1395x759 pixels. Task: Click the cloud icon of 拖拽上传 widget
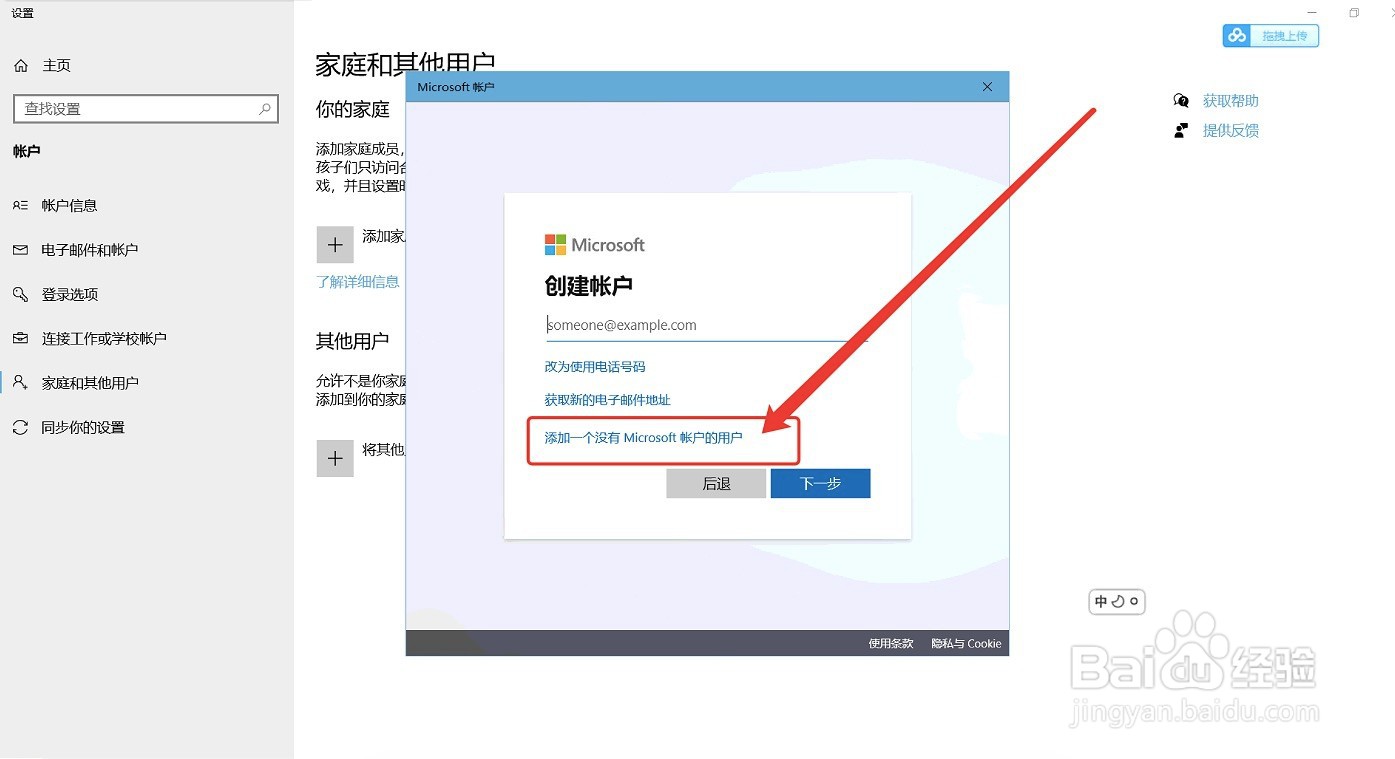pos(1238,36)
